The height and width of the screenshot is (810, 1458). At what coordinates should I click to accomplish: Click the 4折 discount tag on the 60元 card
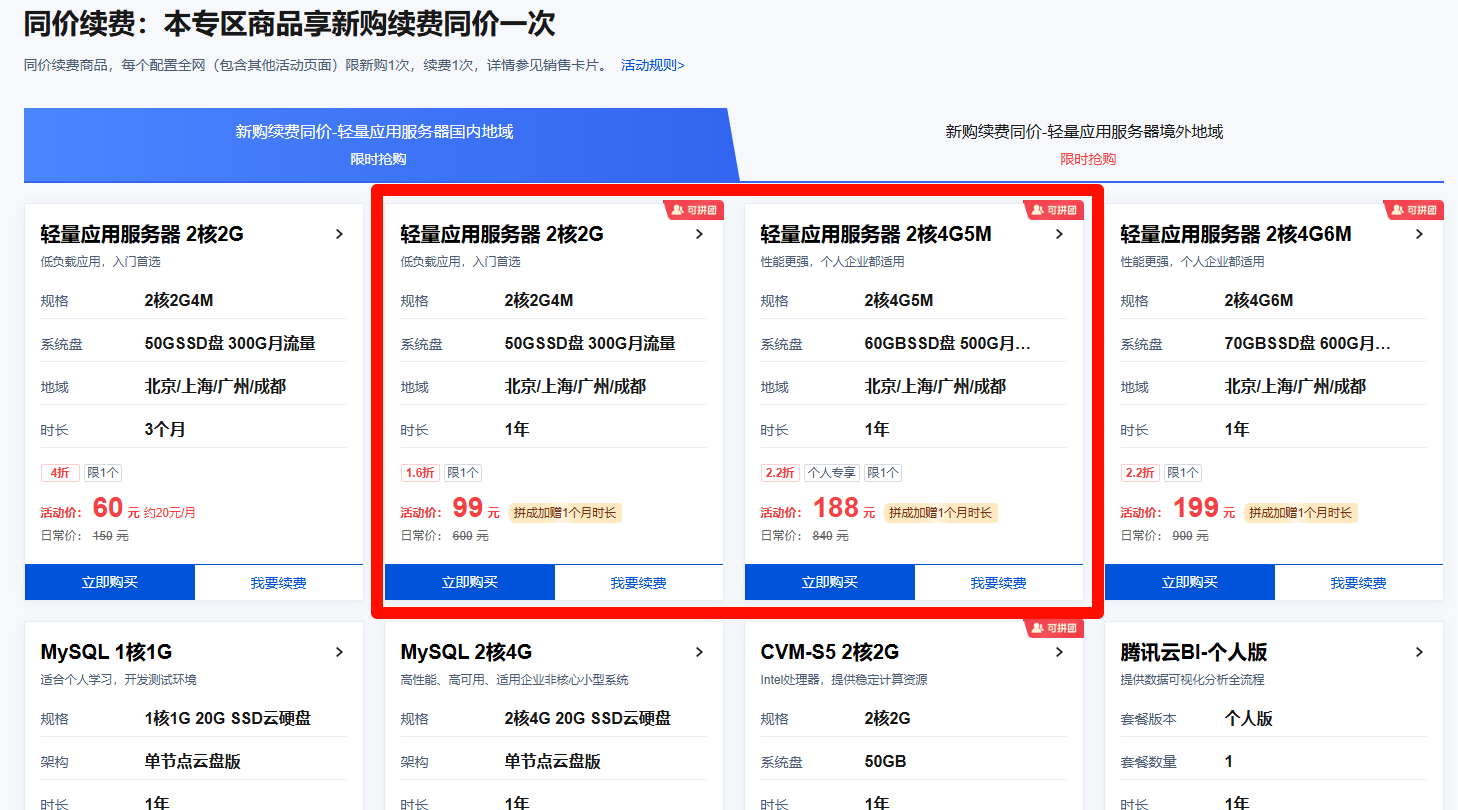pos(59,473)
